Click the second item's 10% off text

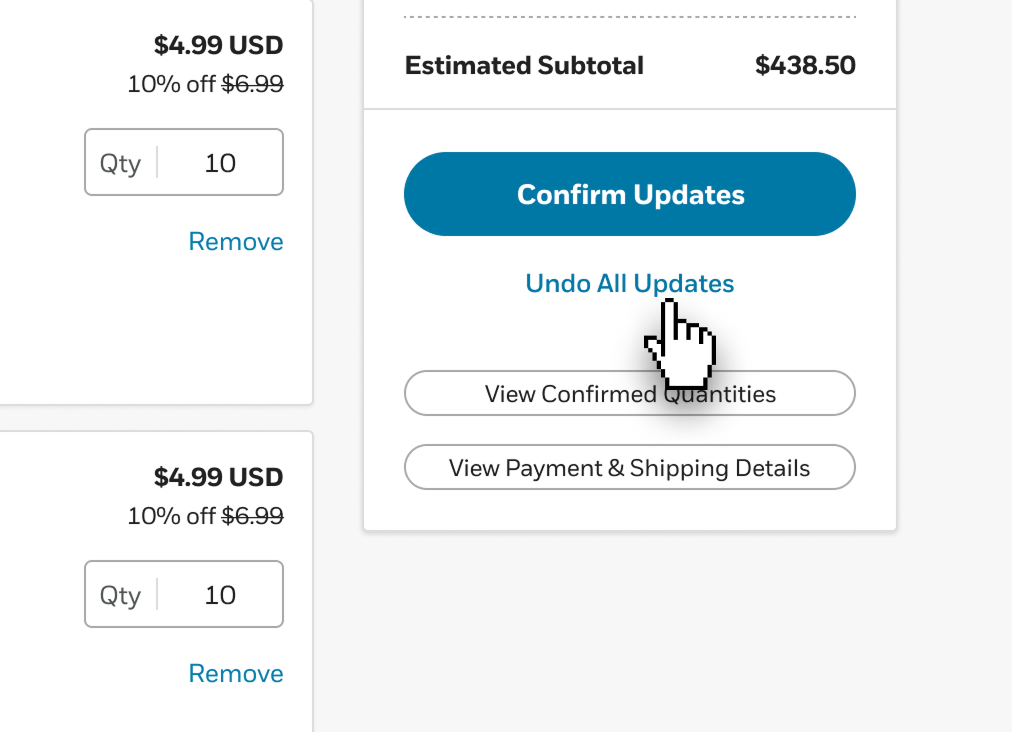[x=171, y=515]
